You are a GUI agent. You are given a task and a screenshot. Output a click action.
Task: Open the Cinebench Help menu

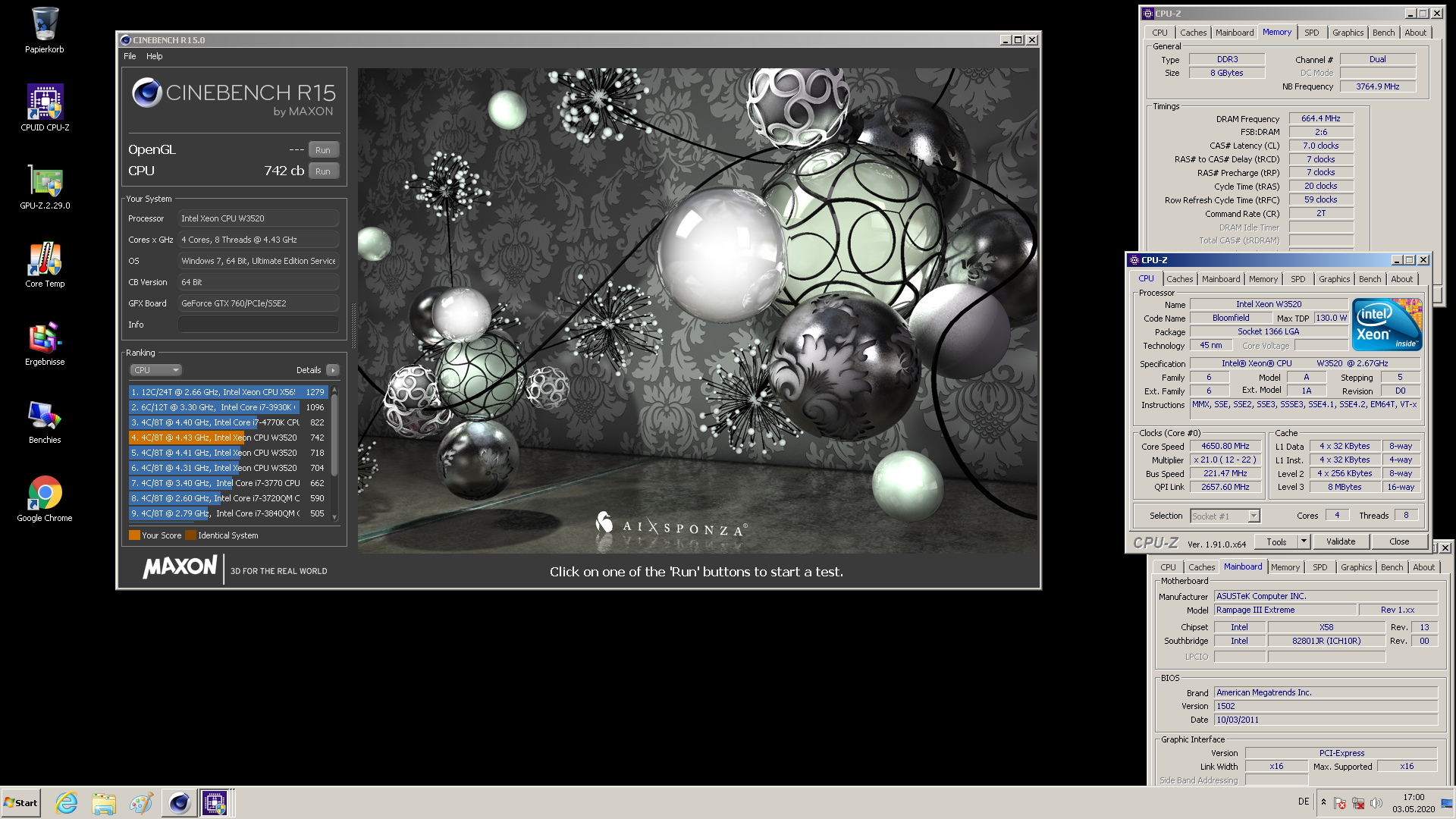[154, 56]
